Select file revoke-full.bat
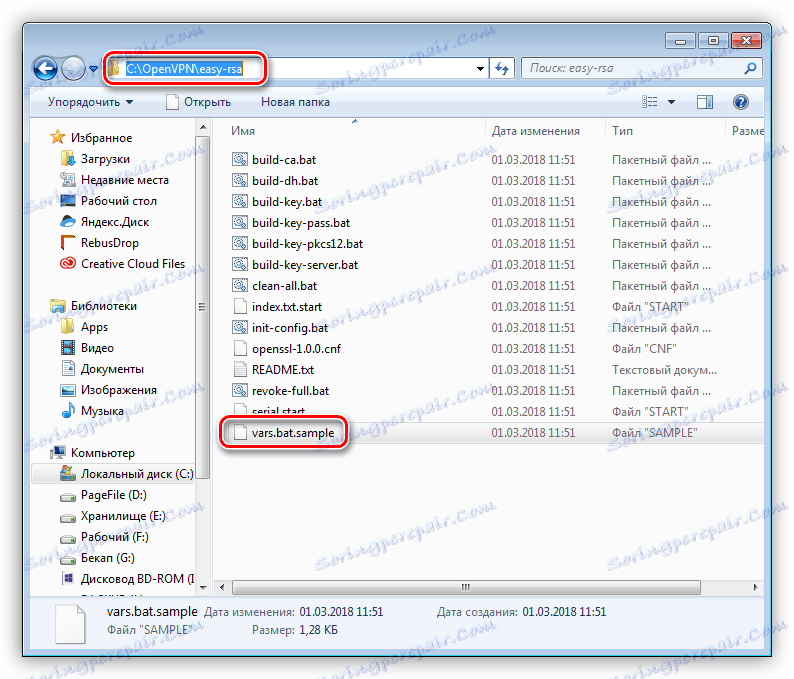 point(291,391)
